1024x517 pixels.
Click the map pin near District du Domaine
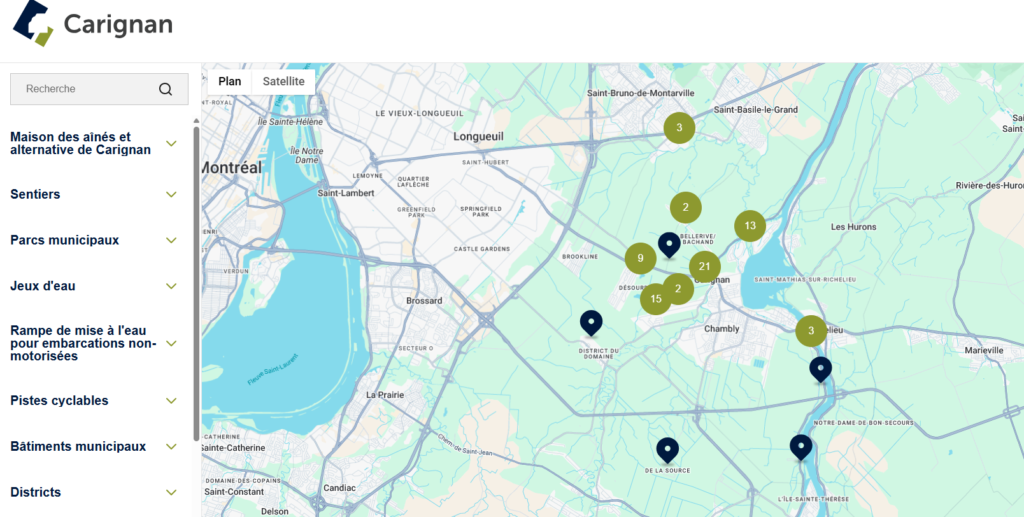591,323
